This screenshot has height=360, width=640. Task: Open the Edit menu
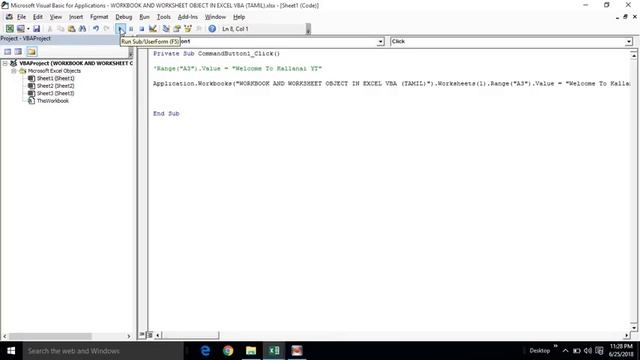pyautogui.click(x=38, y=17)
